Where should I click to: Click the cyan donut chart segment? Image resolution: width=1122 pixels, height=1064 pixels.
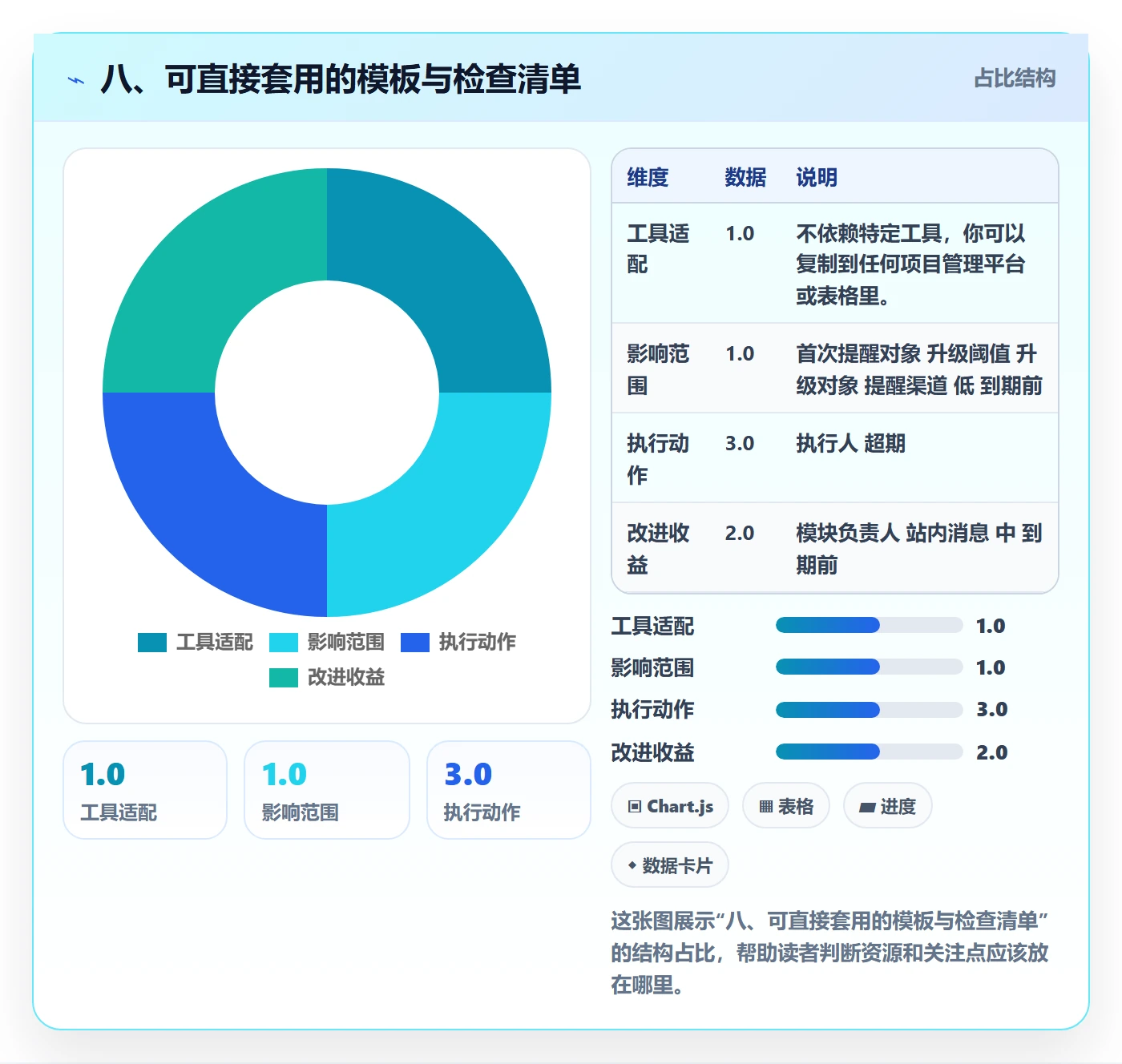click(446, 512)
